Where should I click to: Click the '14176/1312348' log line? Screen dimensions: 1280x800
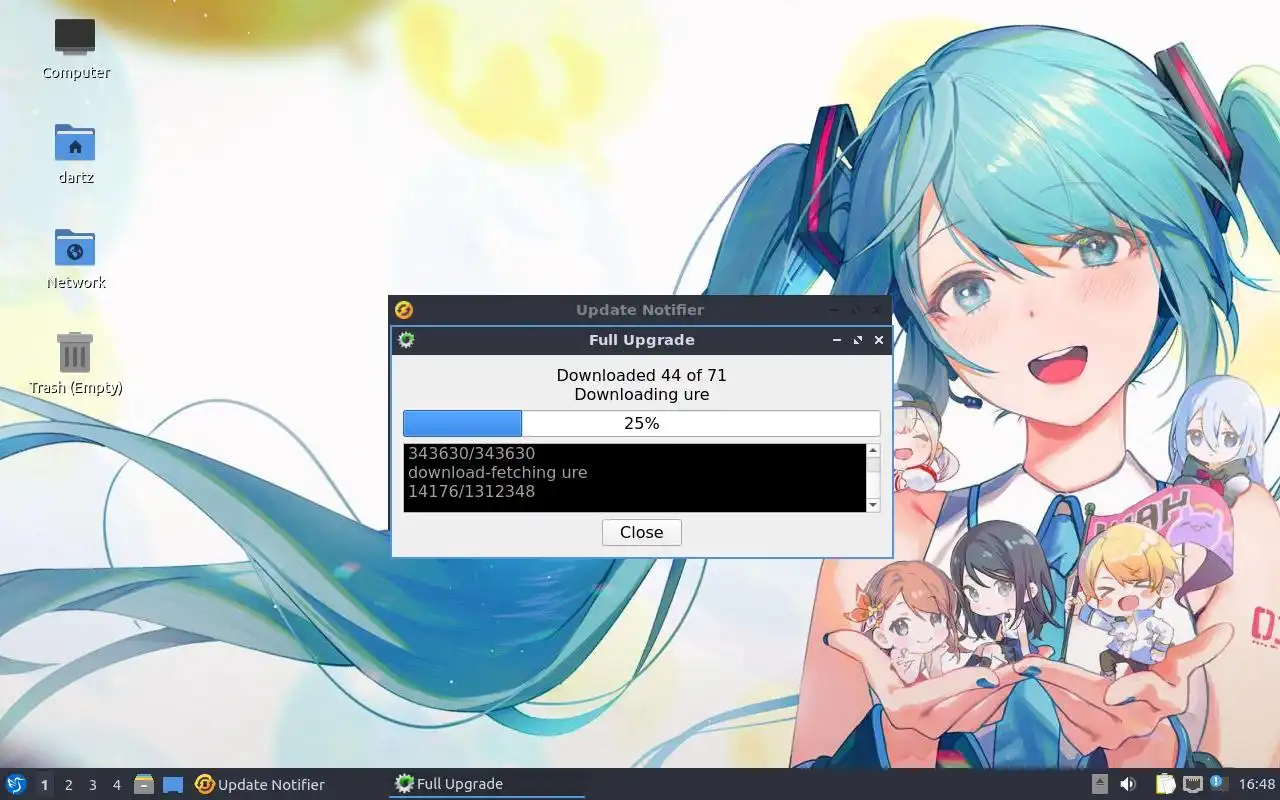click(x=471, y=491)
